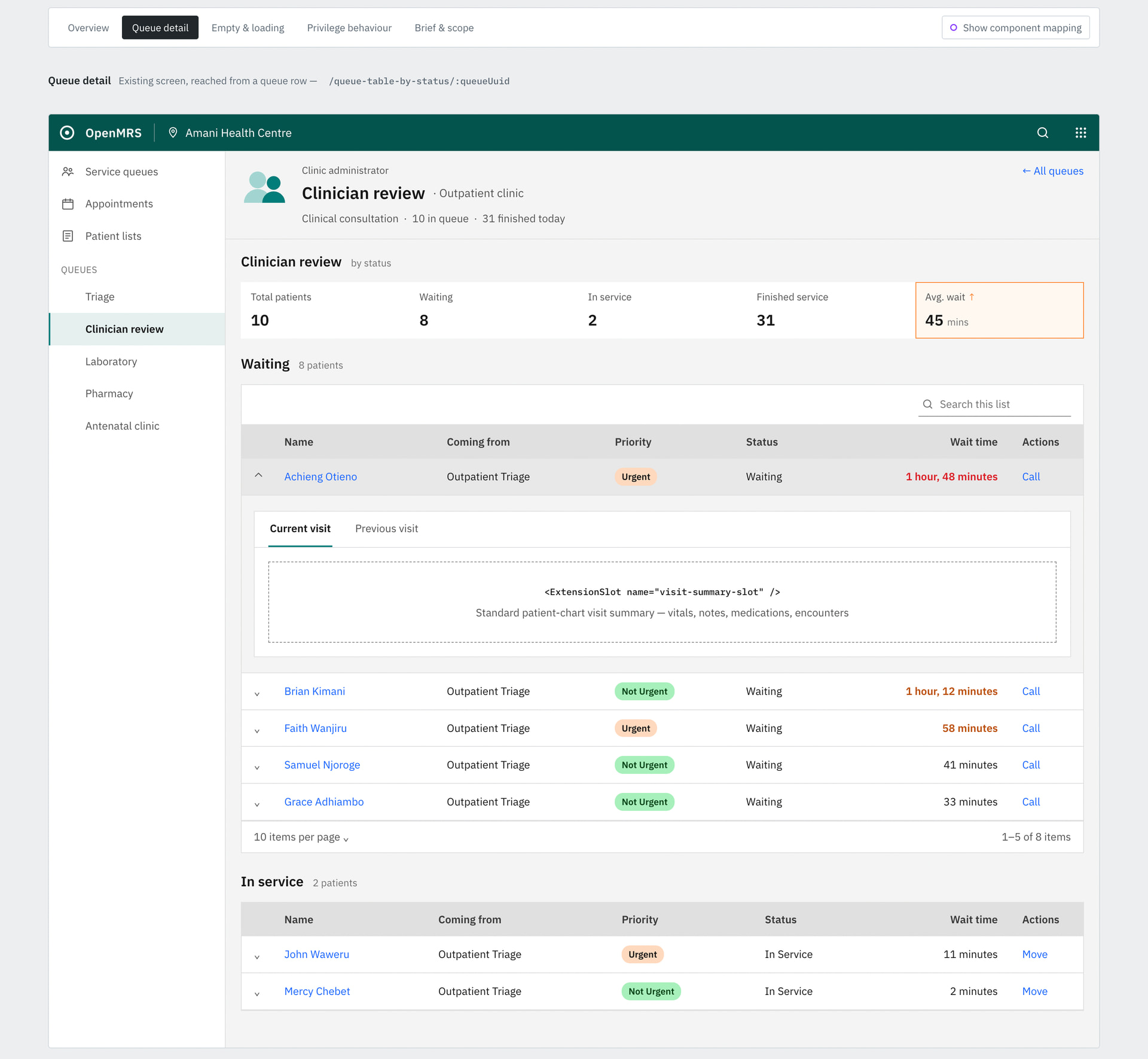
Task: Click the Priority header in Waiting table
Action: click(x=633, y=442)
